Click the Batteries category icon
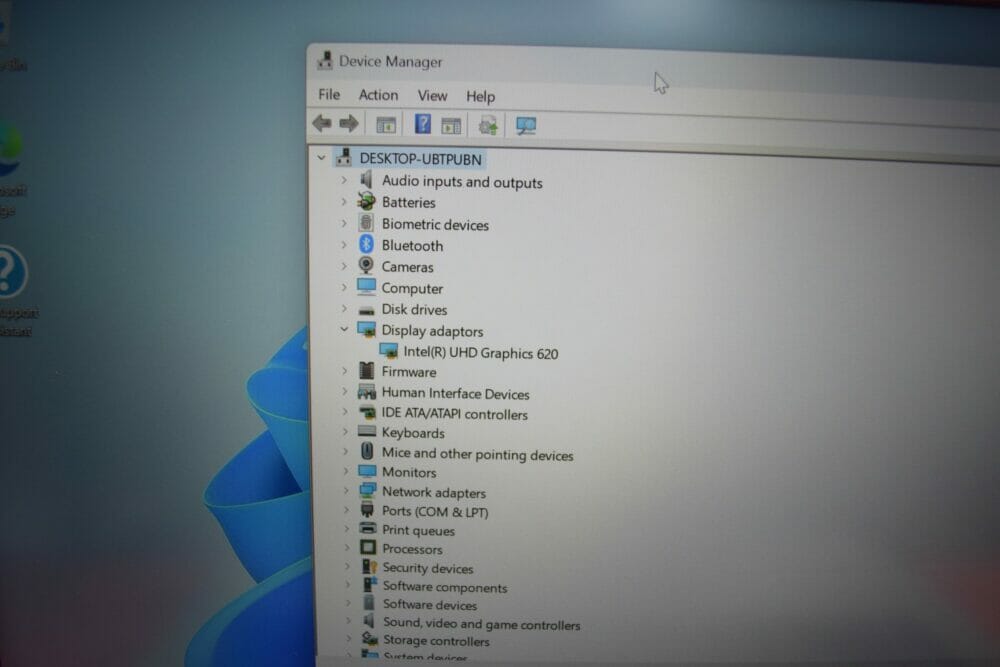The width and height of the screenshot is (1000, 667). [x=366, y=202]
